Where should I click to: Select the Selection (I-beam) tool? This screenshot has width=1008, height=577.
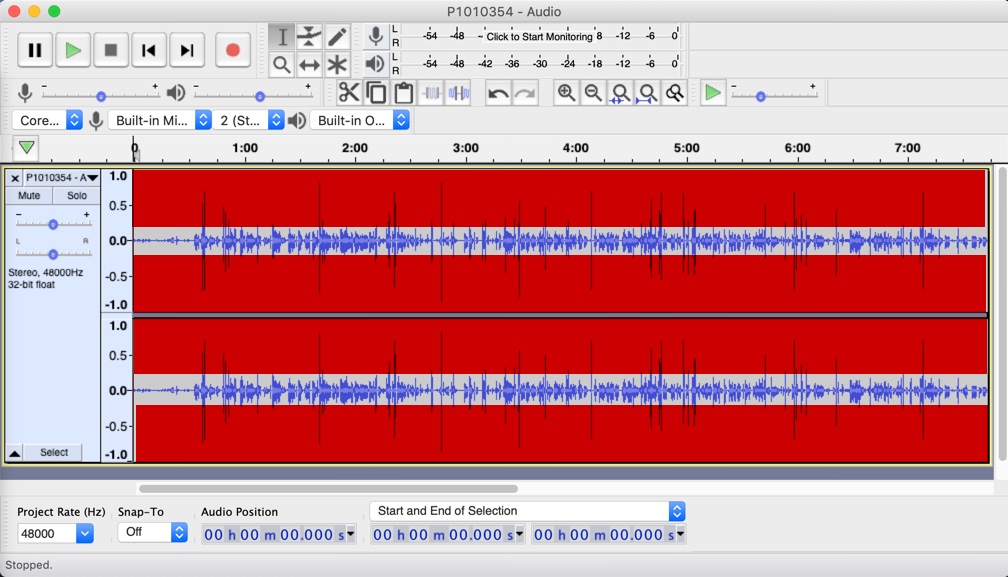tap(282, 37)
